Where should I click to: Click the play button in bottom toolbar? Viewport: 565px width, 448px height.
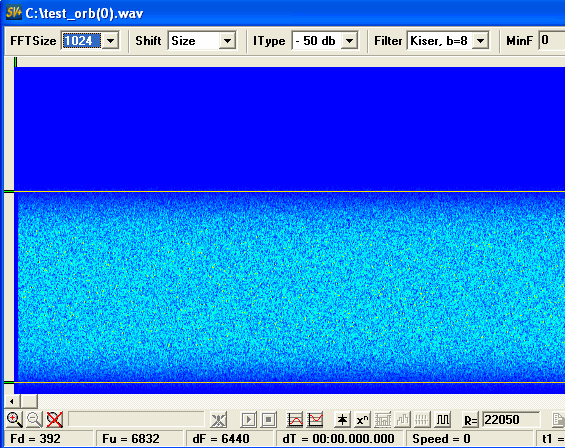249,420
